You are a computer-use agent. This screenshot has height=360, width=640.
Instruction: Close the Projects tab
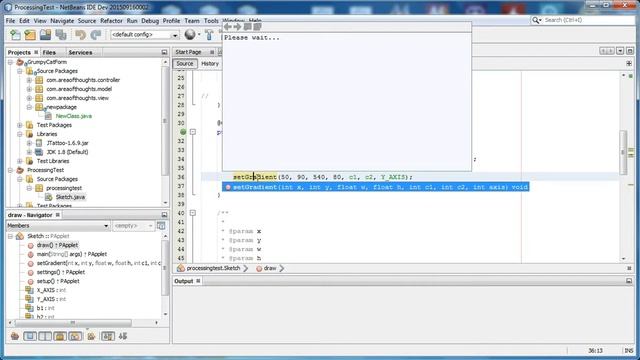pyautogui.click(x=36, y=52)
